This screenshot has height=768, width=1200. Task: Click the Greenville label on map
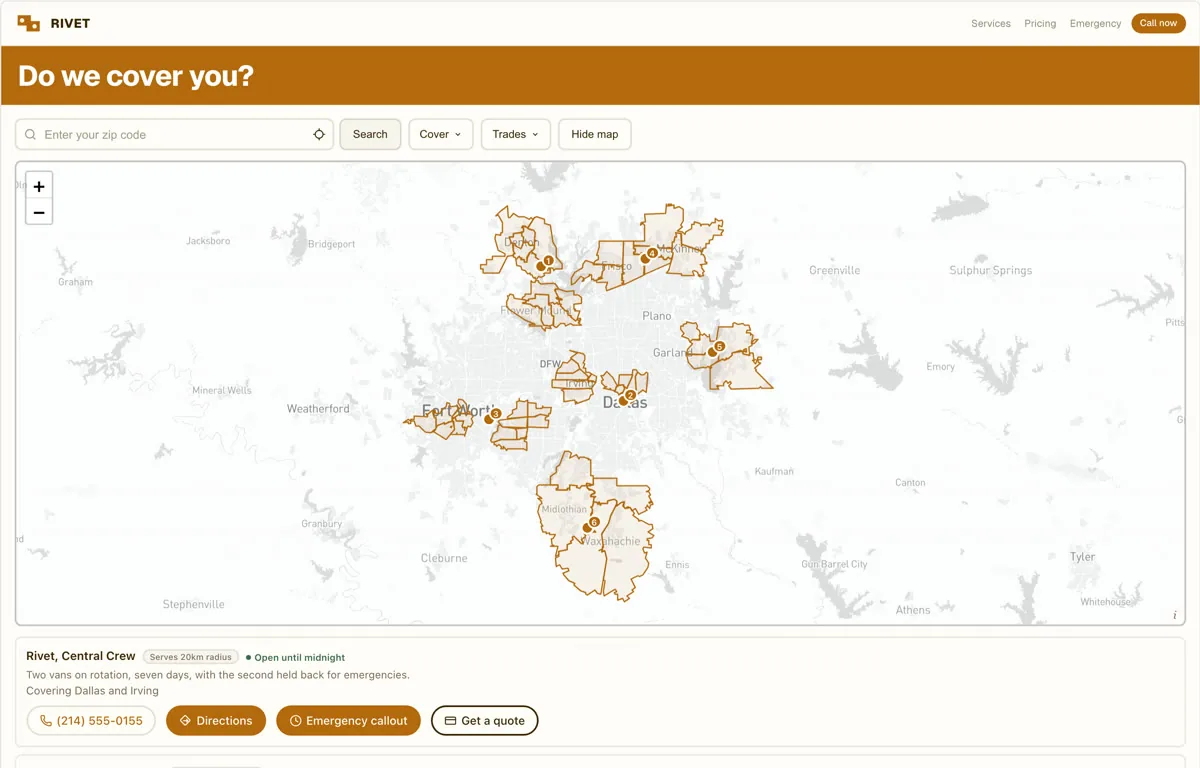tap(835, 270)
